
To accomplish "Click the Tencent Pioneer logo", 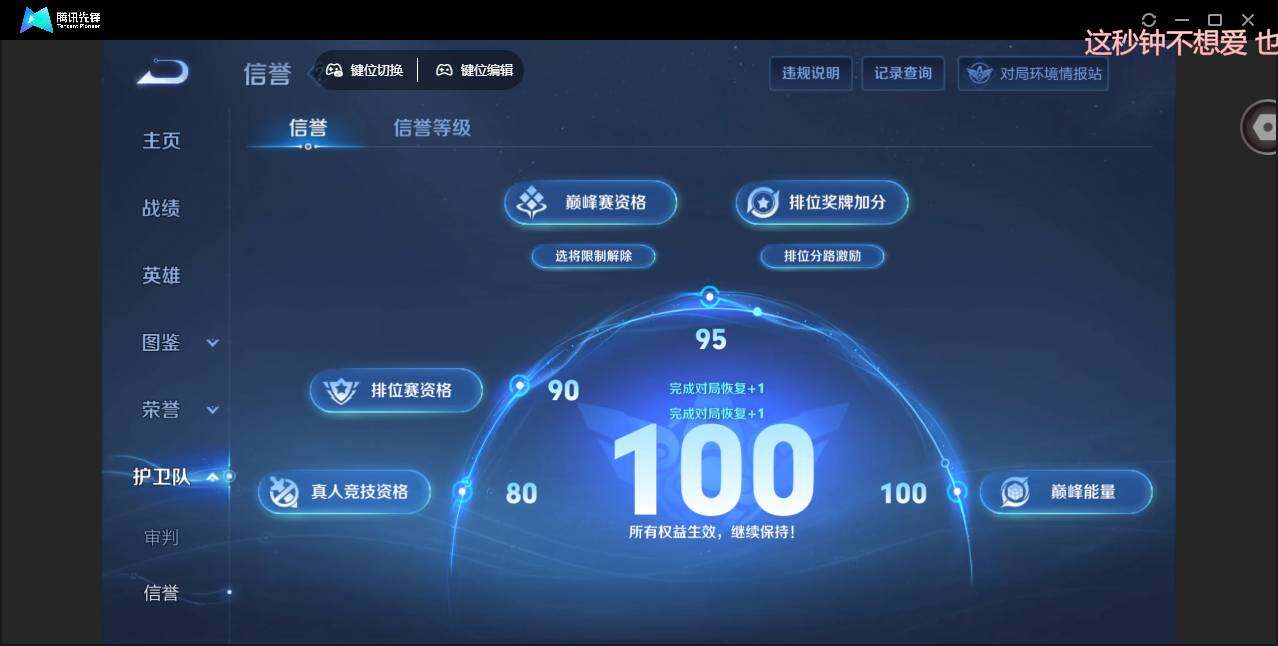I will click(61, 19).
